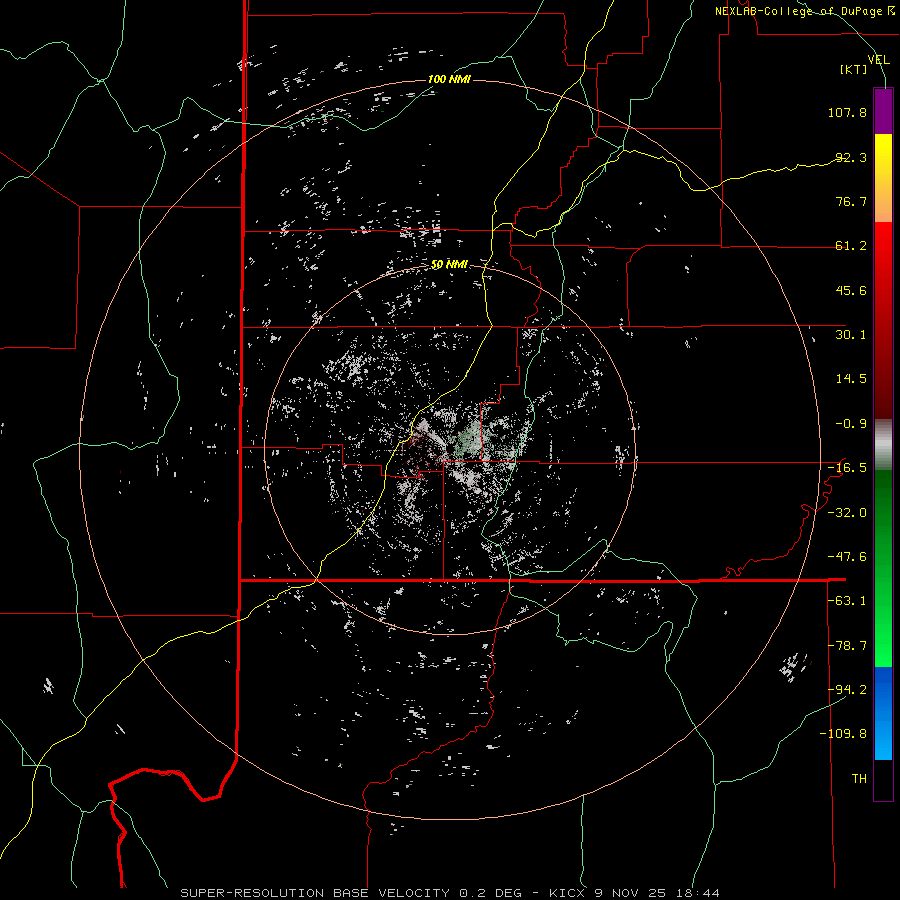Image resolution: width=900 pixels, height=900 pixels.
Task: Click the 107.8 velocity scale value
Action: [x=847, y=112]
